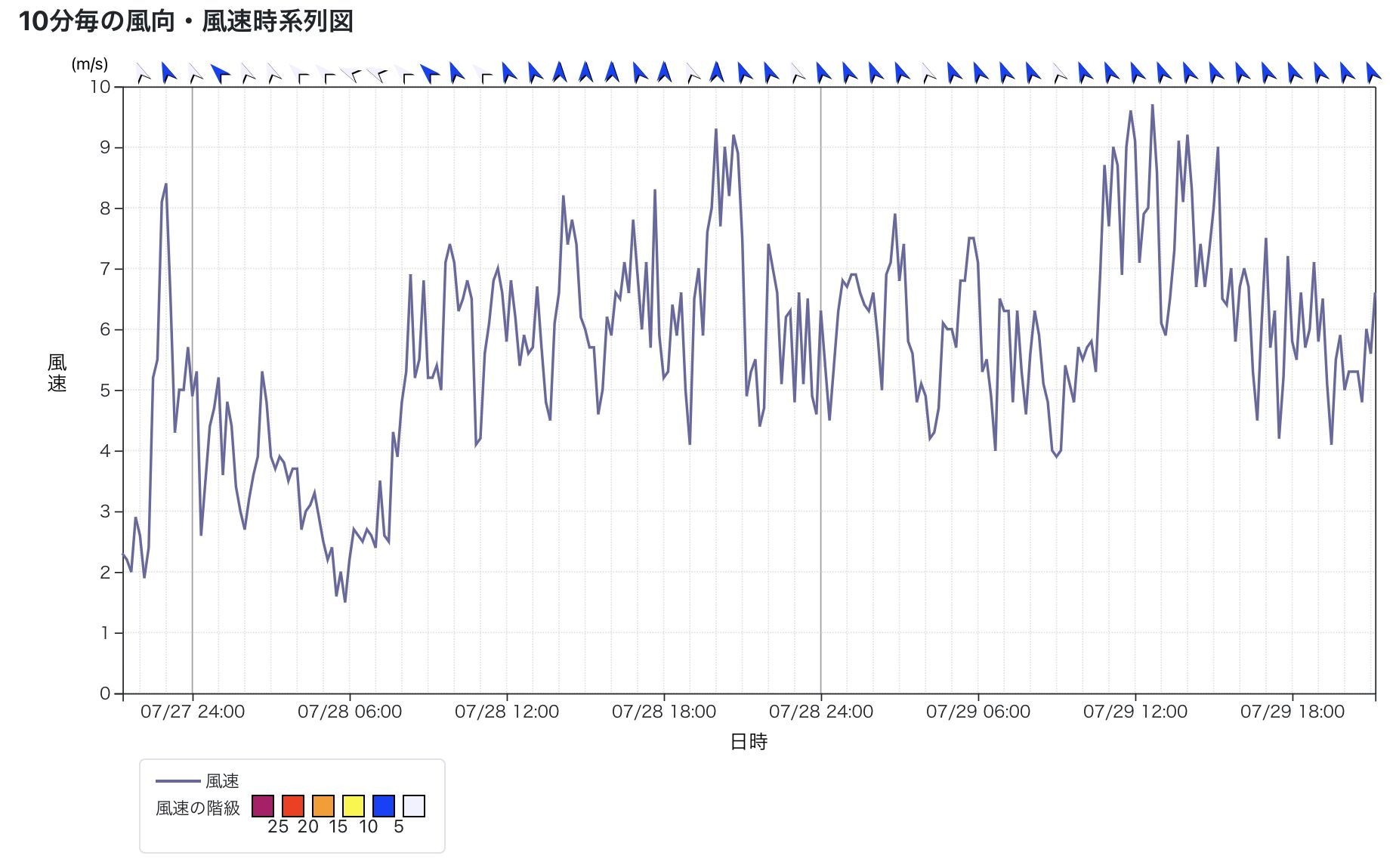Click the wind arrow above 07/28 24:00 gridline
The image size is (1396, 868).
pos(823,73)
